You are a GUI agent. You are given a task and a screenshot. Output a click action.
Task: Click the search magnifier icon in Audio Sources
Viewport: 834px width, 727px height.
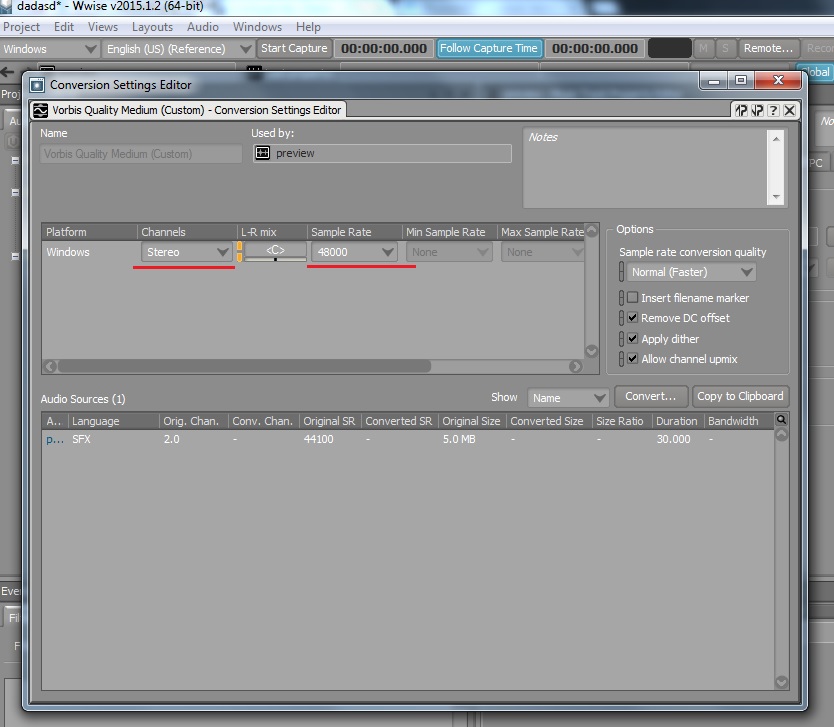(781, 420)
